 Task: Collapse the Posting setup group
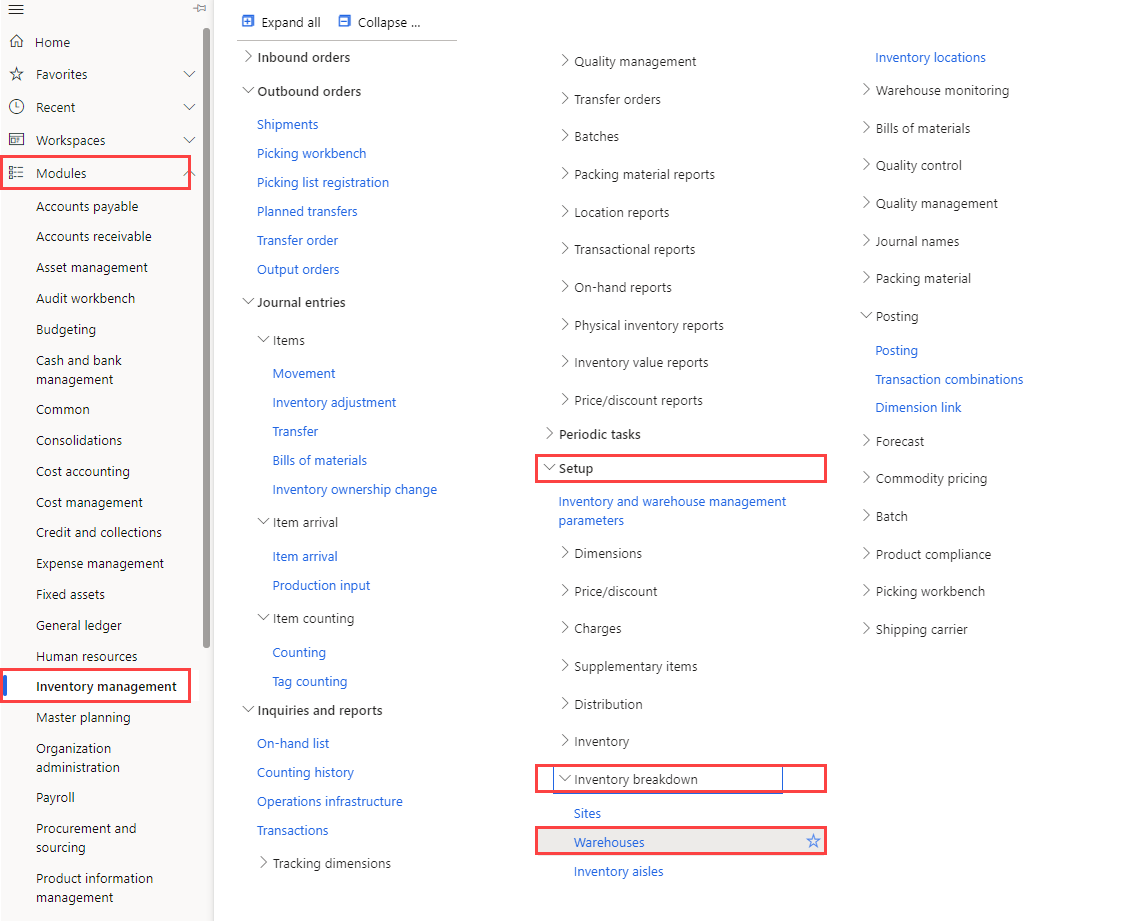(x=866, y=315)
